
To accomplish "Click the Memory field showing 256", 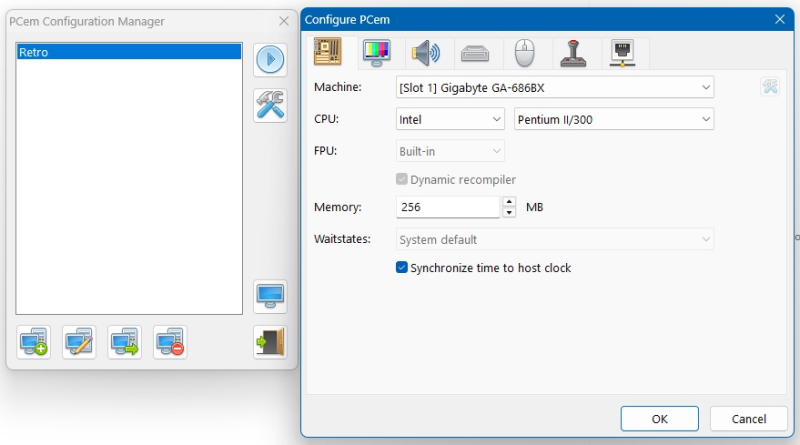I will pyautogui.click(x=447, y=207).
